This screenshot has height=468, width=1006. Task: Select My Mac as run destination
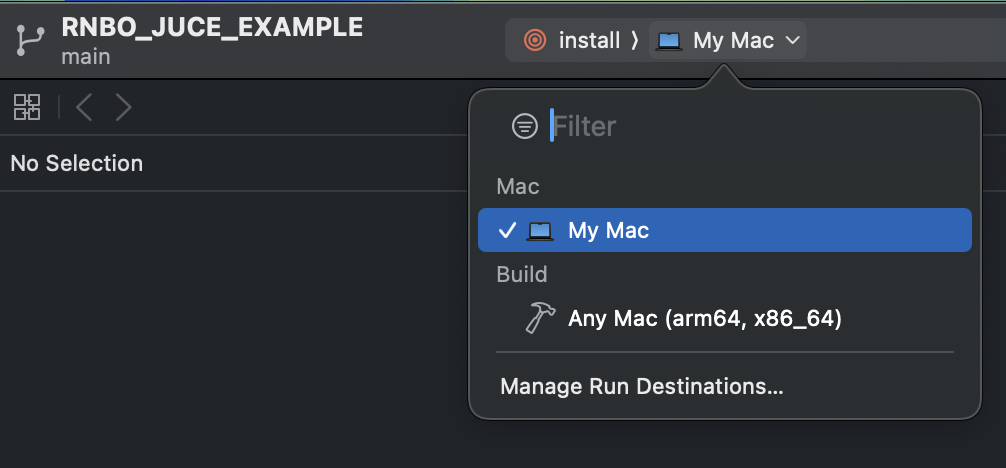click(x=724, y=230)
